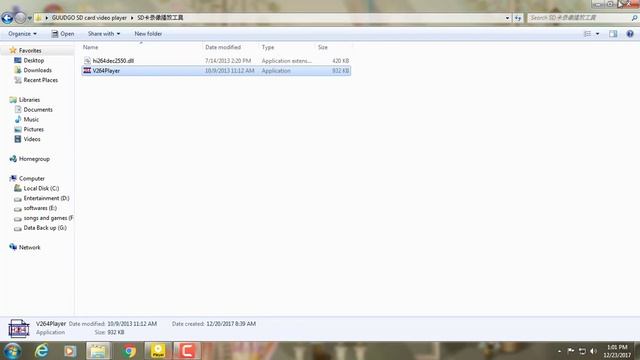Open the view options dropdown arrow

coord(598,34)
